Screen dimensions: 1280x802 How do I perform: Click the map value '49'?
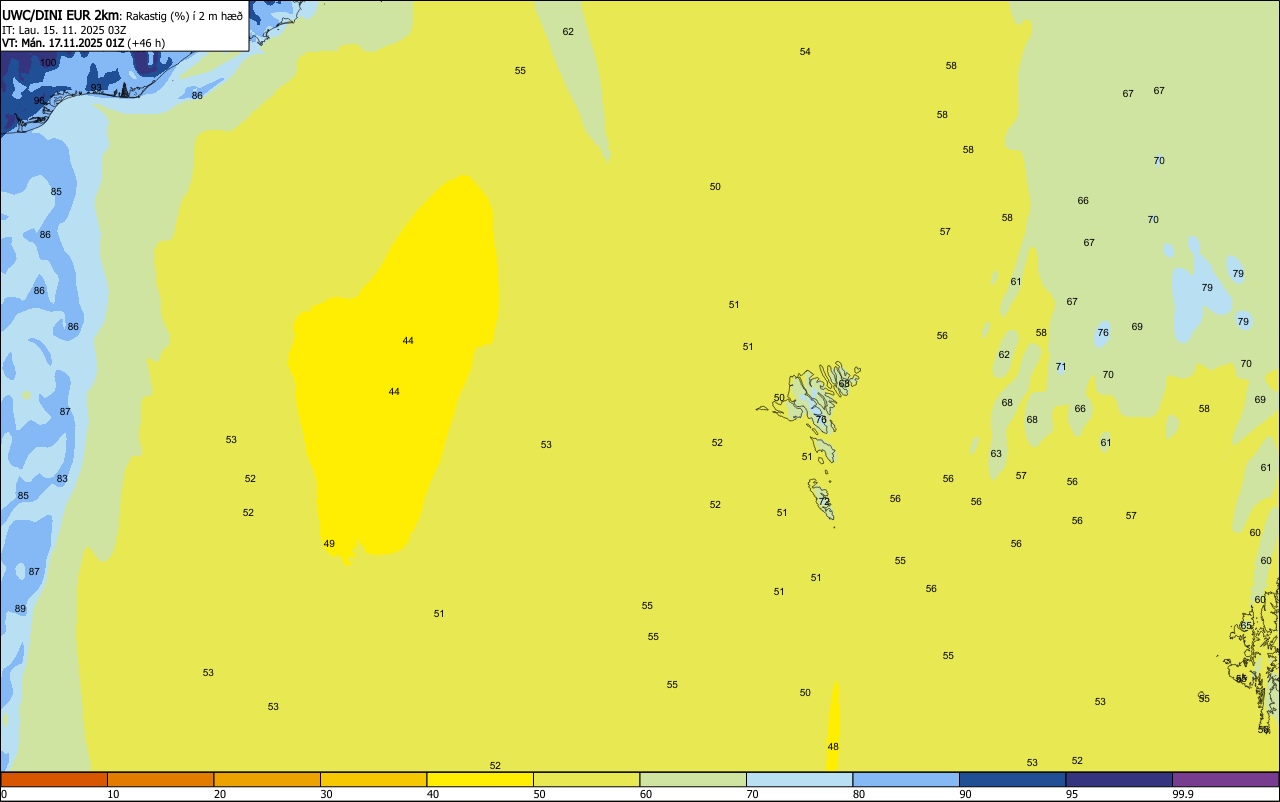coord(329,543)
